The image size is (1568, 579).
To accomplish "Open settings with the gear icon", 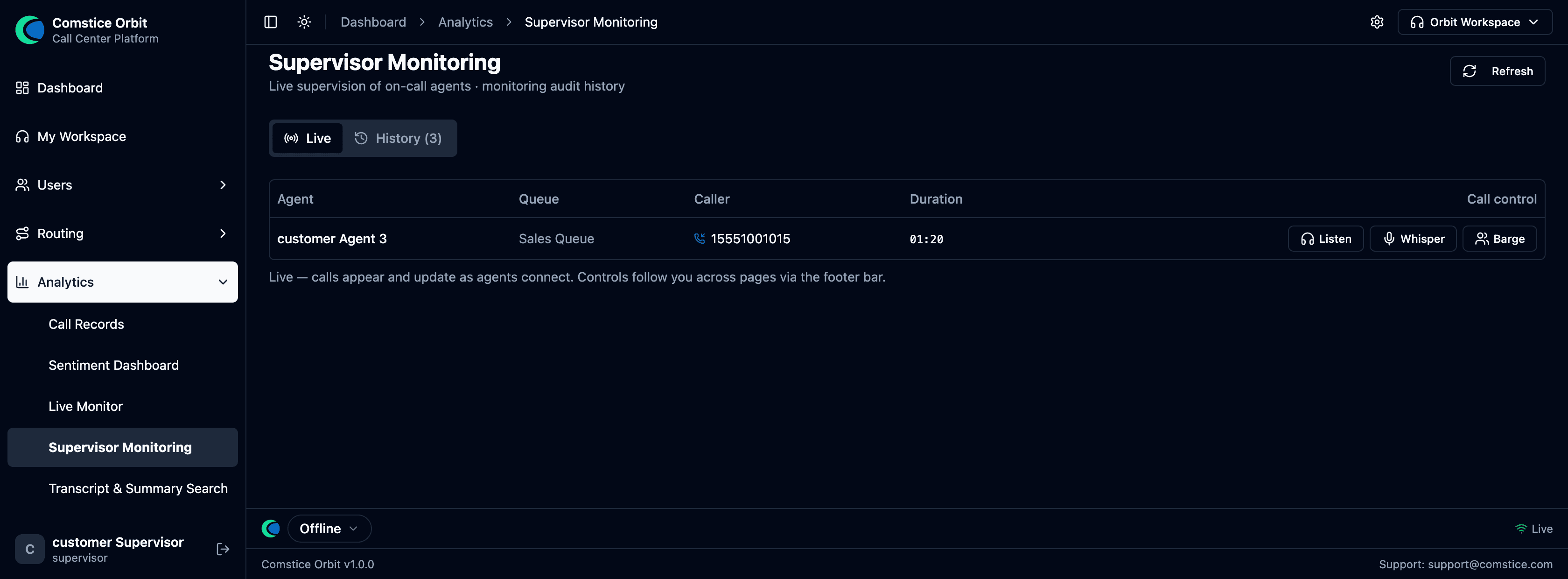I will coord(1377,22).
